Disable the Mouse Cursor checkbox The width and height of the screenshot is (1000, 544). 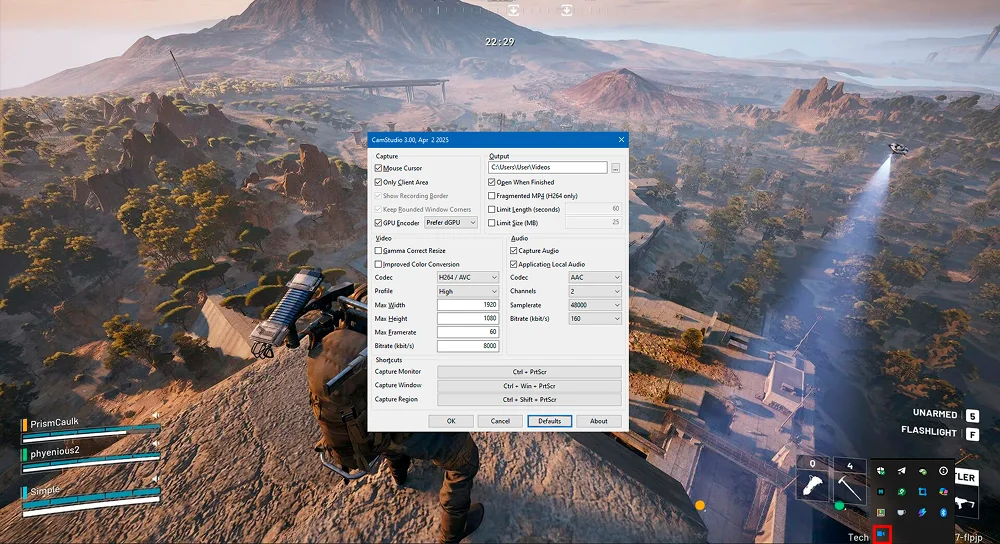pos(378,169)
